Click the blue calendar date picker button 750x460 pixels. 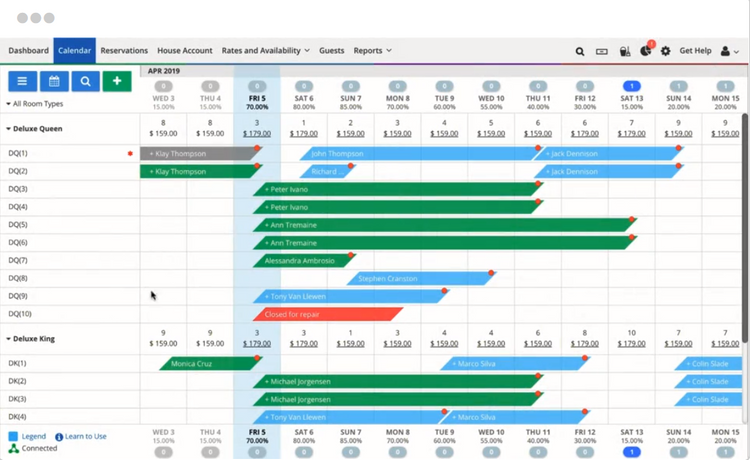click(x=54, y=81)
